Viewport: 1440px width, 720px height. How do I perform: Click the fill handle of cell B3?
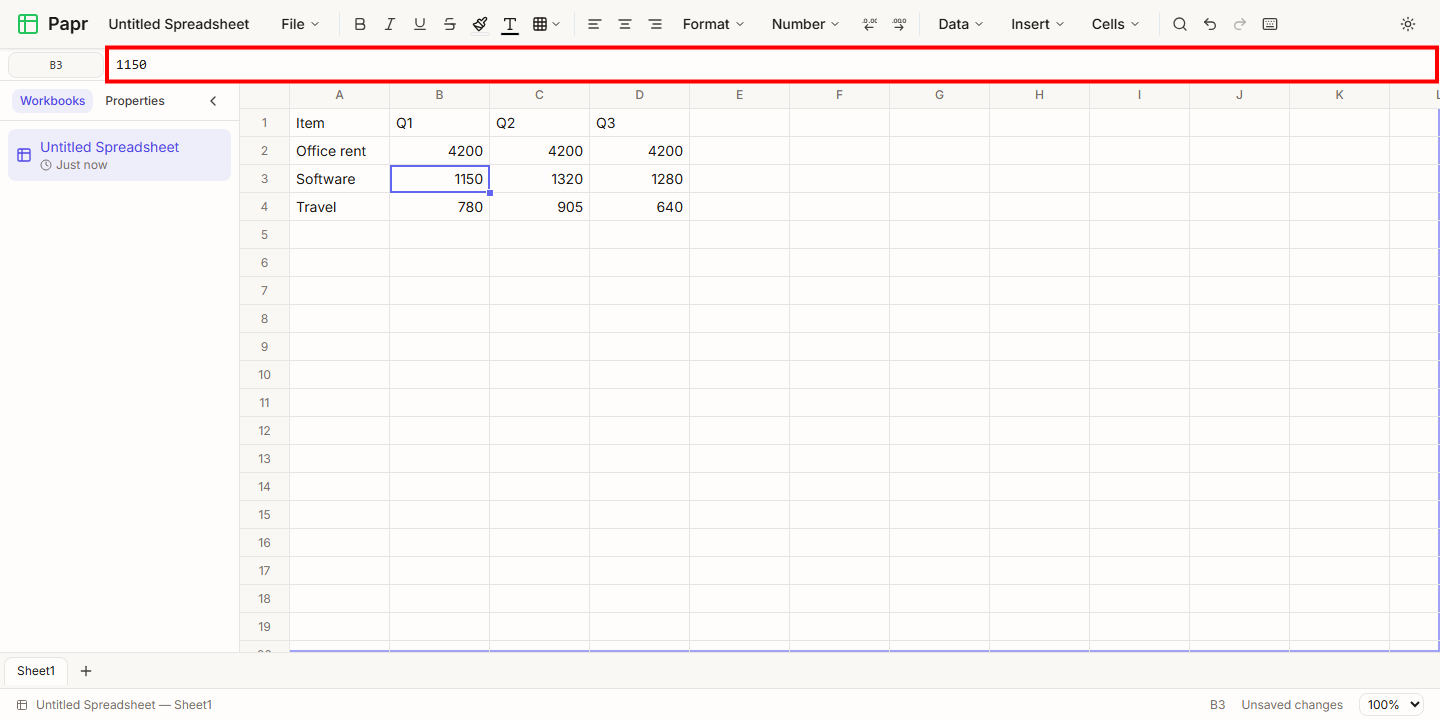490,193
